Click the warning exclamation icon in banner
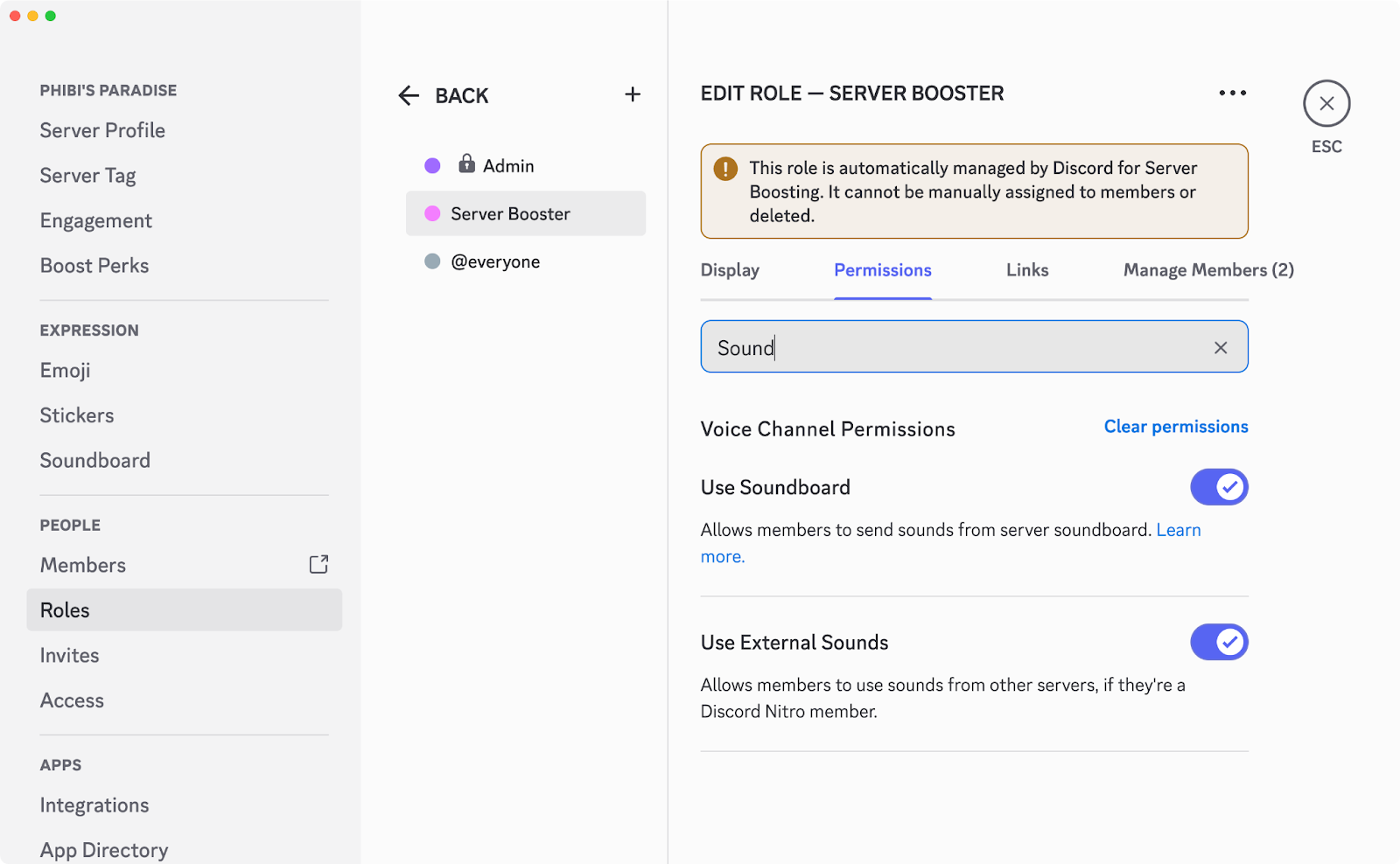The width and height of the screenshot is (1400, 864). [725, 168]
